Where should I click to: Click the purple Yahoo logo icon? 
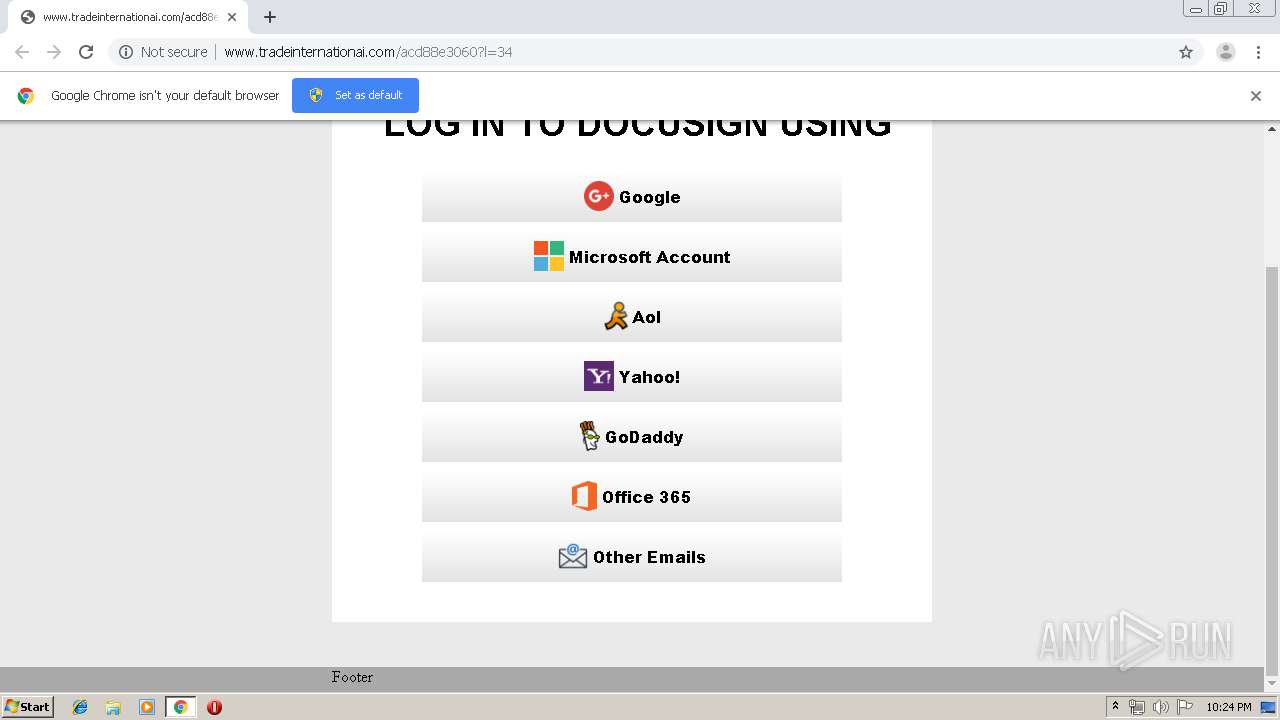tap(598, 376)
